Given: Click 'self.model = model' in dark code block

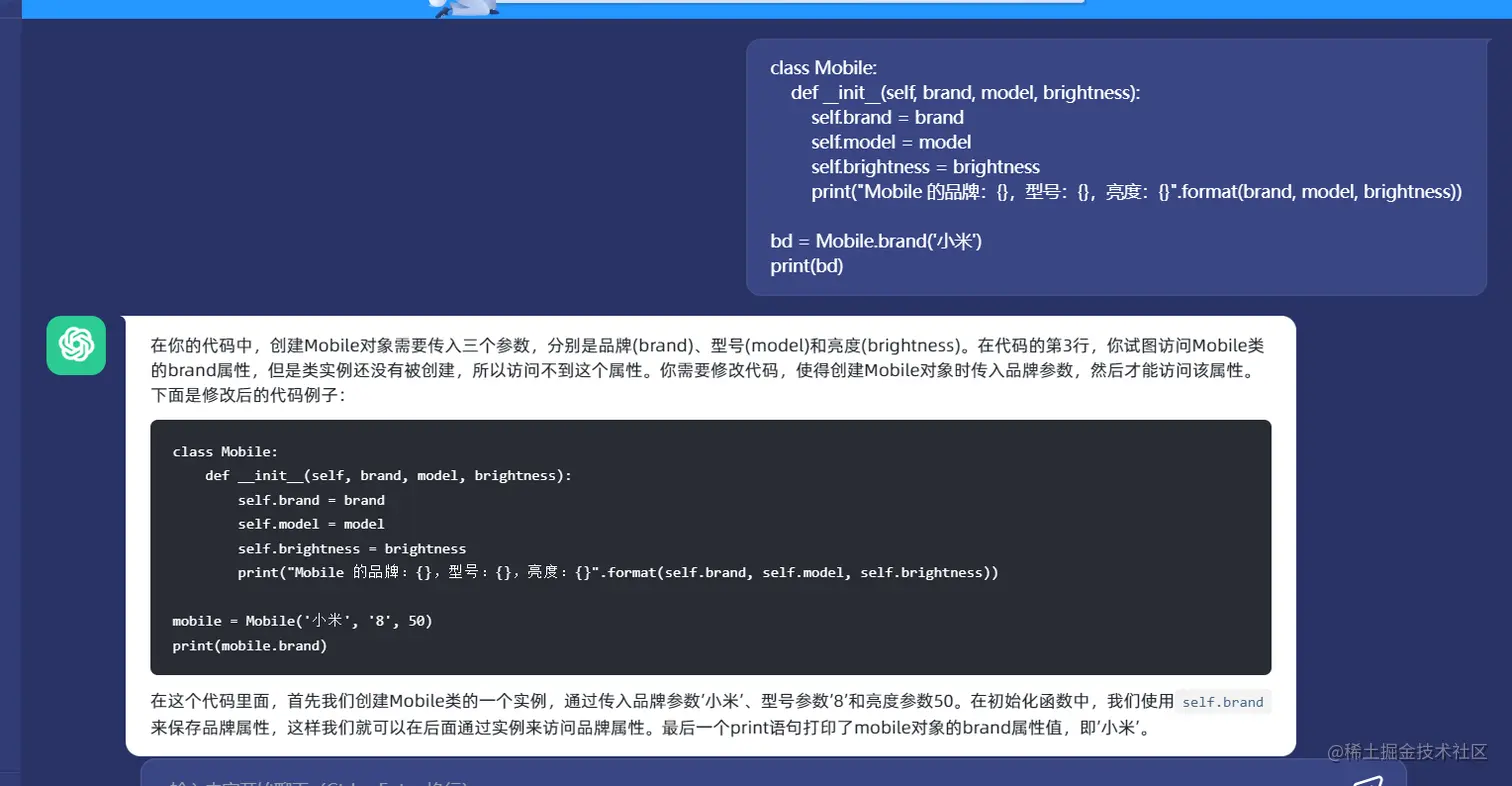Looking at the screenshot, I should coord(311,524).
